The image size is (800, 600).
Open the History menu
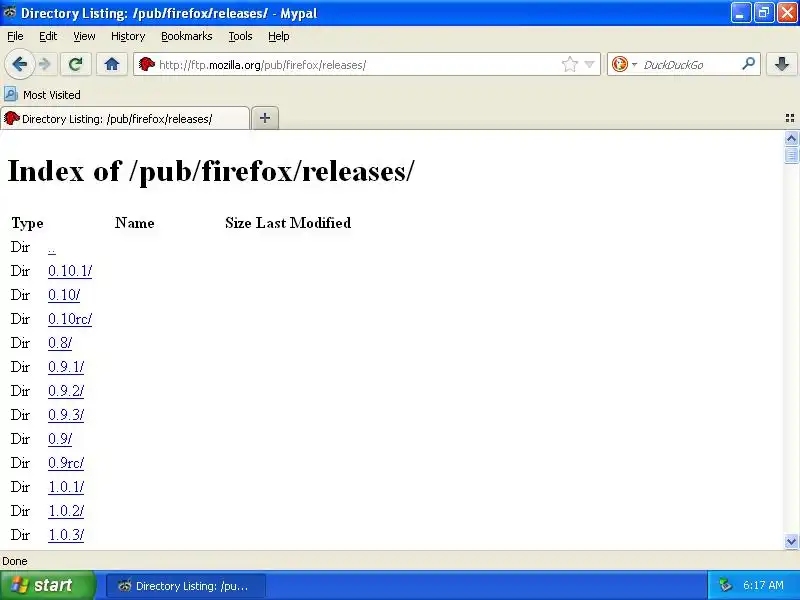[x=128, y=36]
